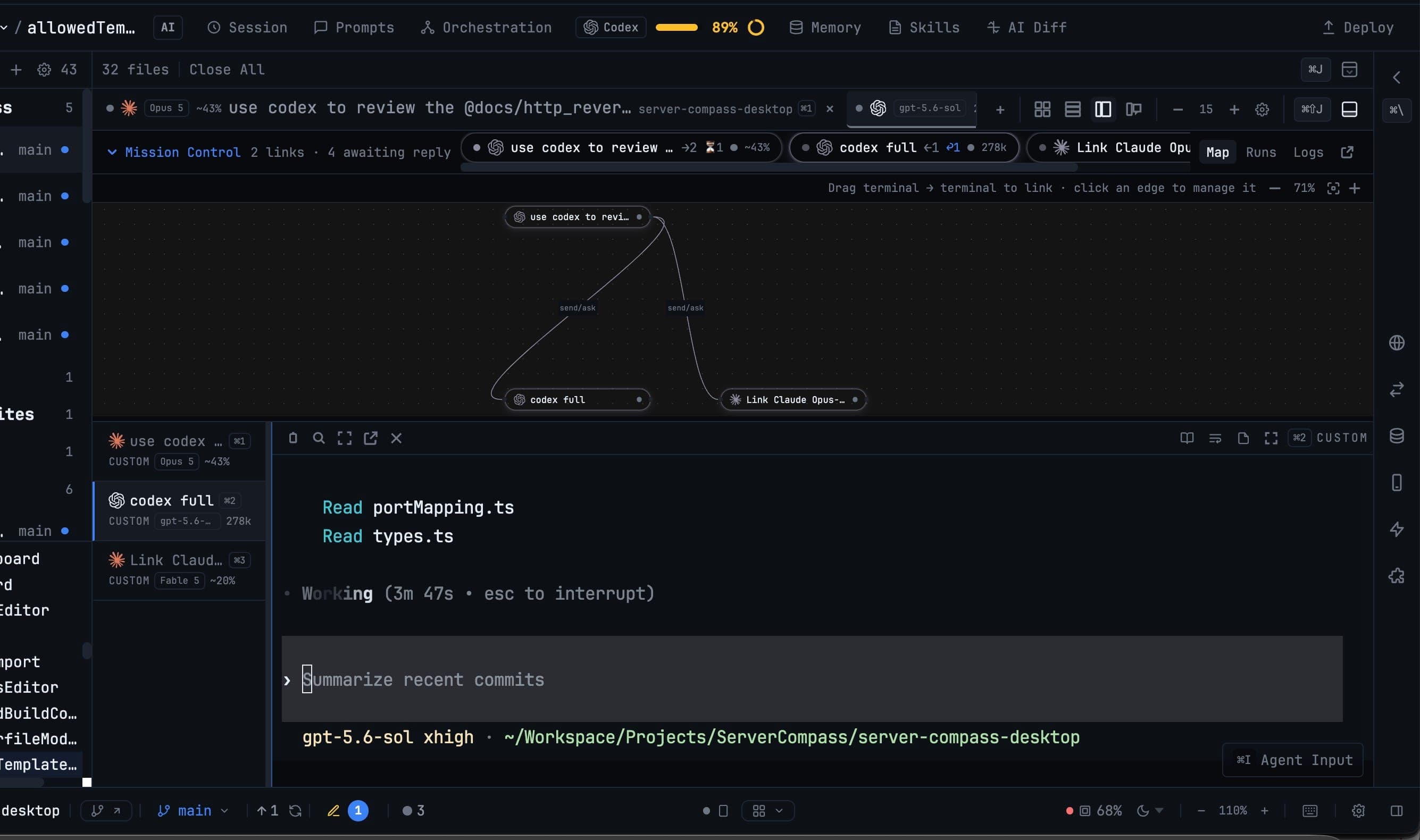Maximize terminal pane with brackets icon
This screenshot has height=840, width=1420.
coord(344,438)
